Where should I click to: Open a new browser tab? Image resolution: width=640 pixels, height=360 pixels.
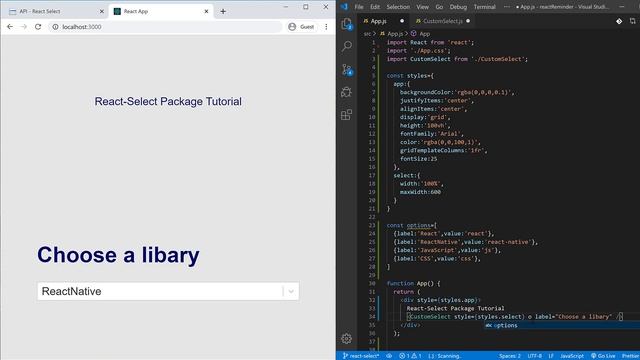click(223, 11)
